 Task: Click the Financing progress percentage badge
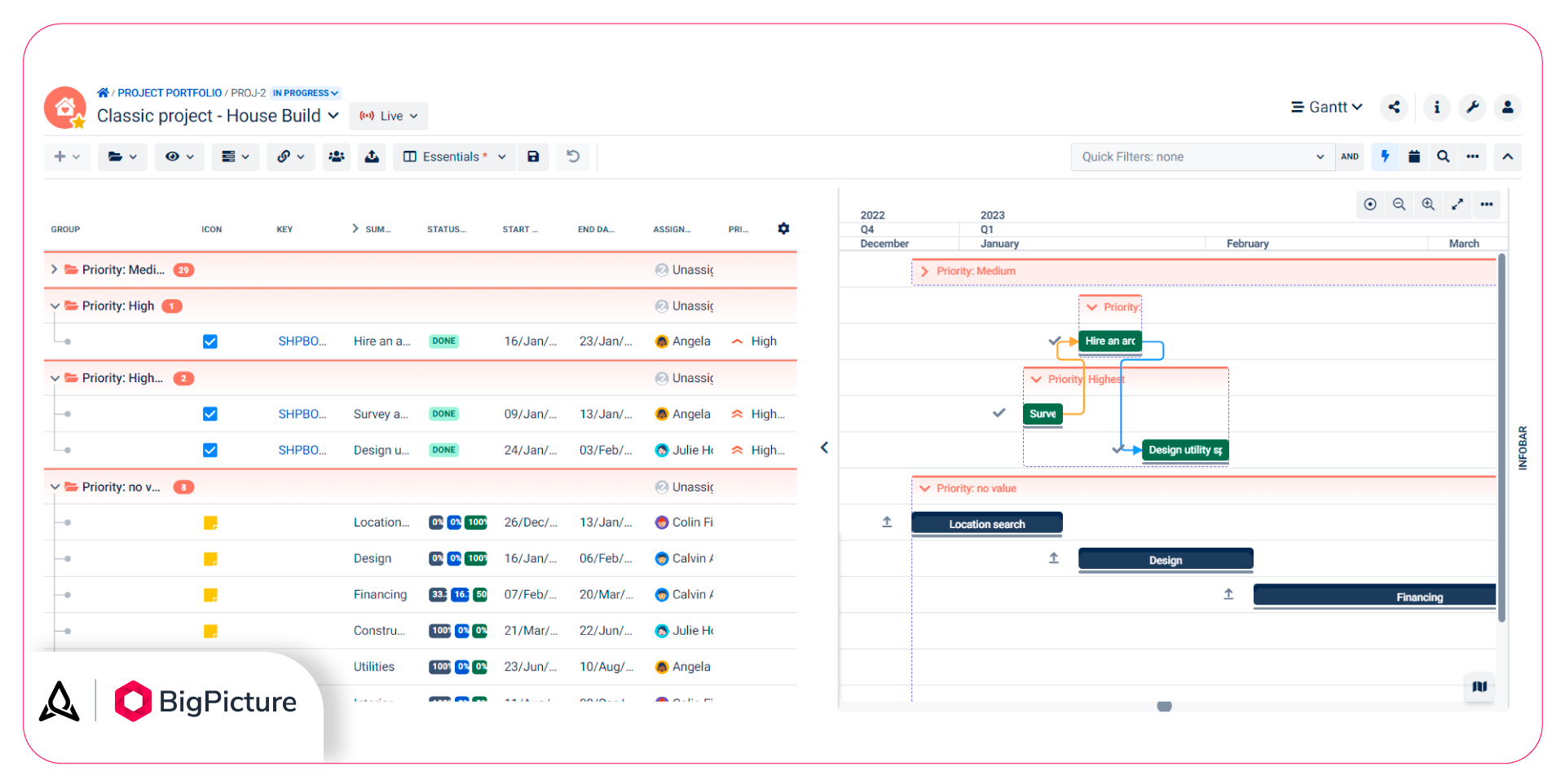tap(438, 594)
